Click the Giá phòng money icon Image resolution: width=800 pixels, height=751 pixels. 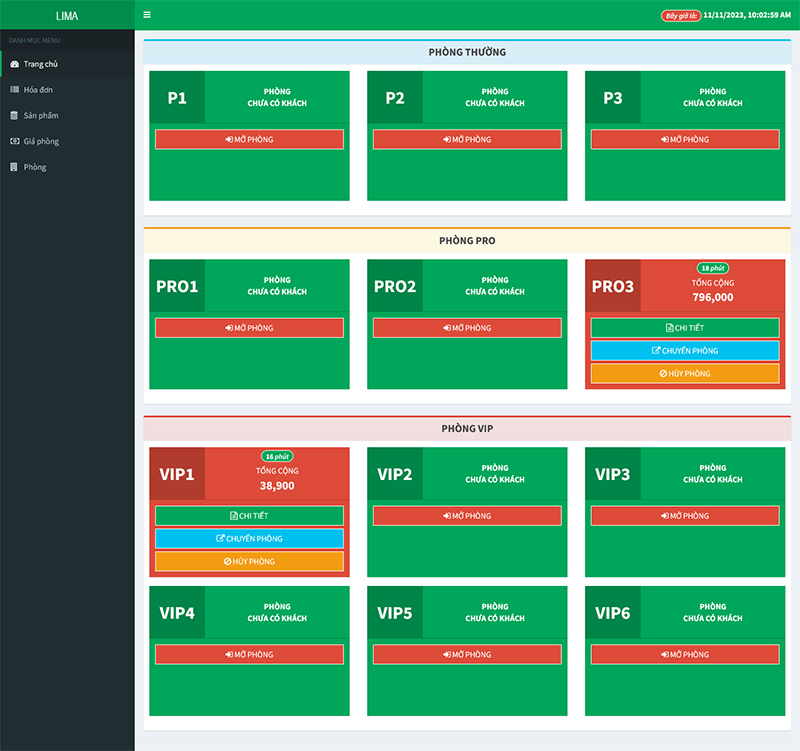click(15, 141)
